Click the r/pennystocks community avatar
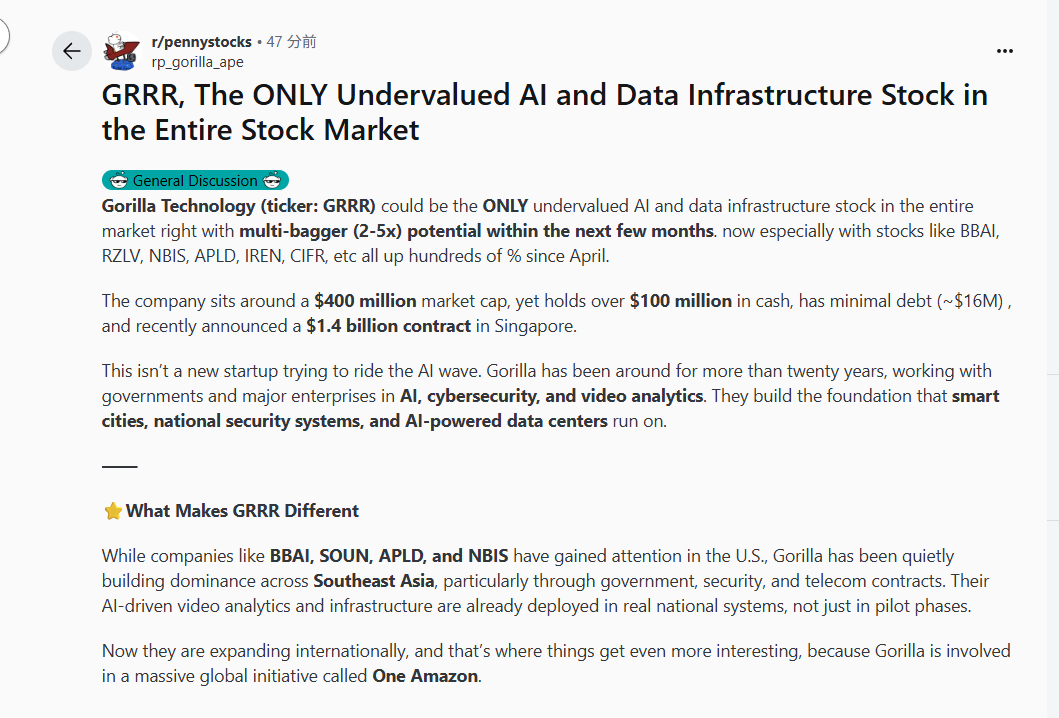The height and width of the screenshot is (718, 1059). pyautogui.click(x=121, y=51)
